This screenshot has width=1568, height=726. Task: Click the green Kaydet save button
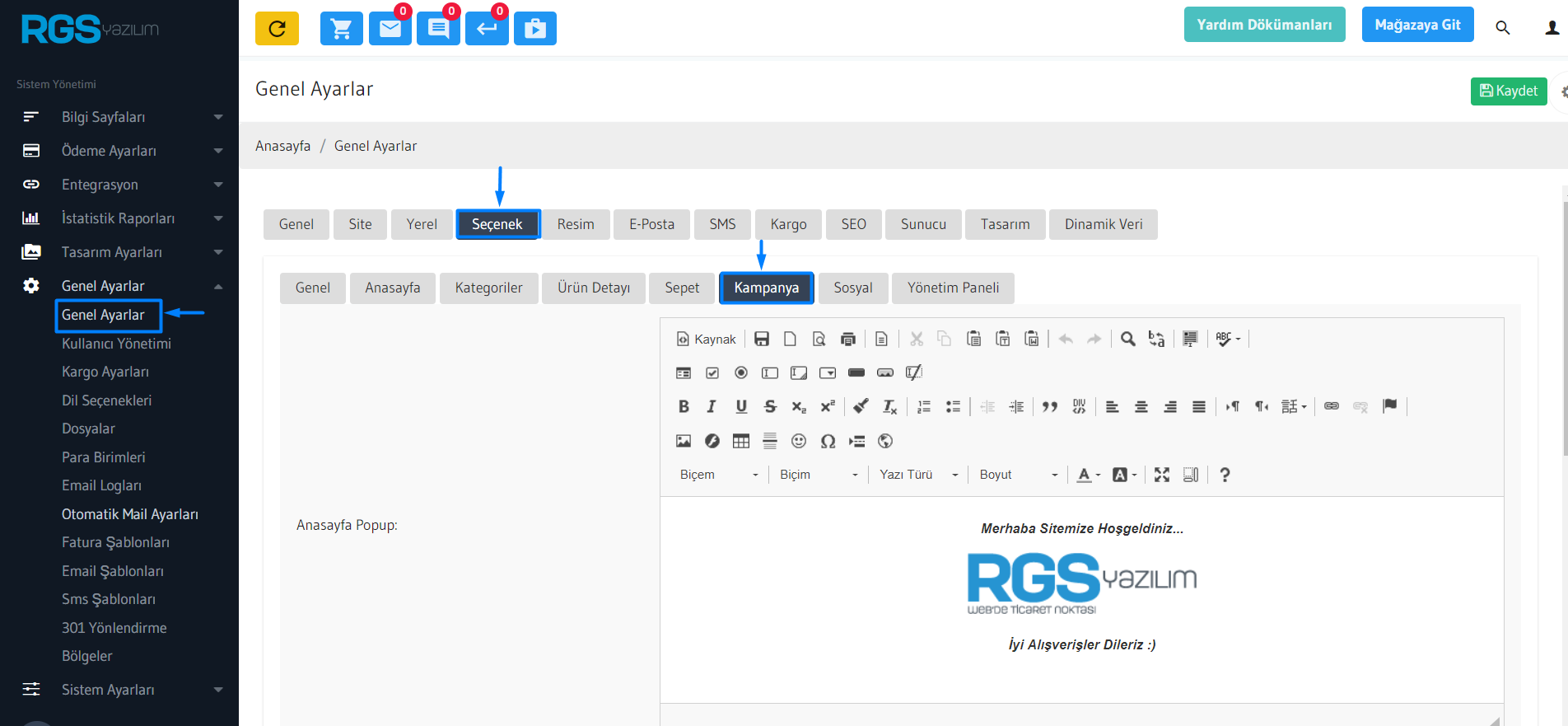point(1508,91)
